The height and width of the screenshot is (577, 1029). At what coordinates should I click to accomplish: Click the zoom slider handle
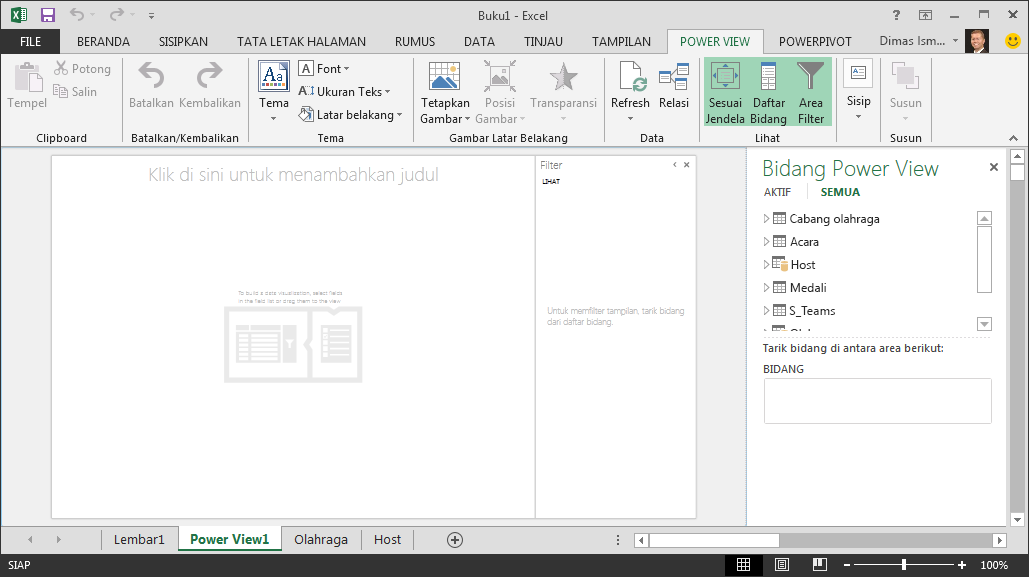pos(904,565)
